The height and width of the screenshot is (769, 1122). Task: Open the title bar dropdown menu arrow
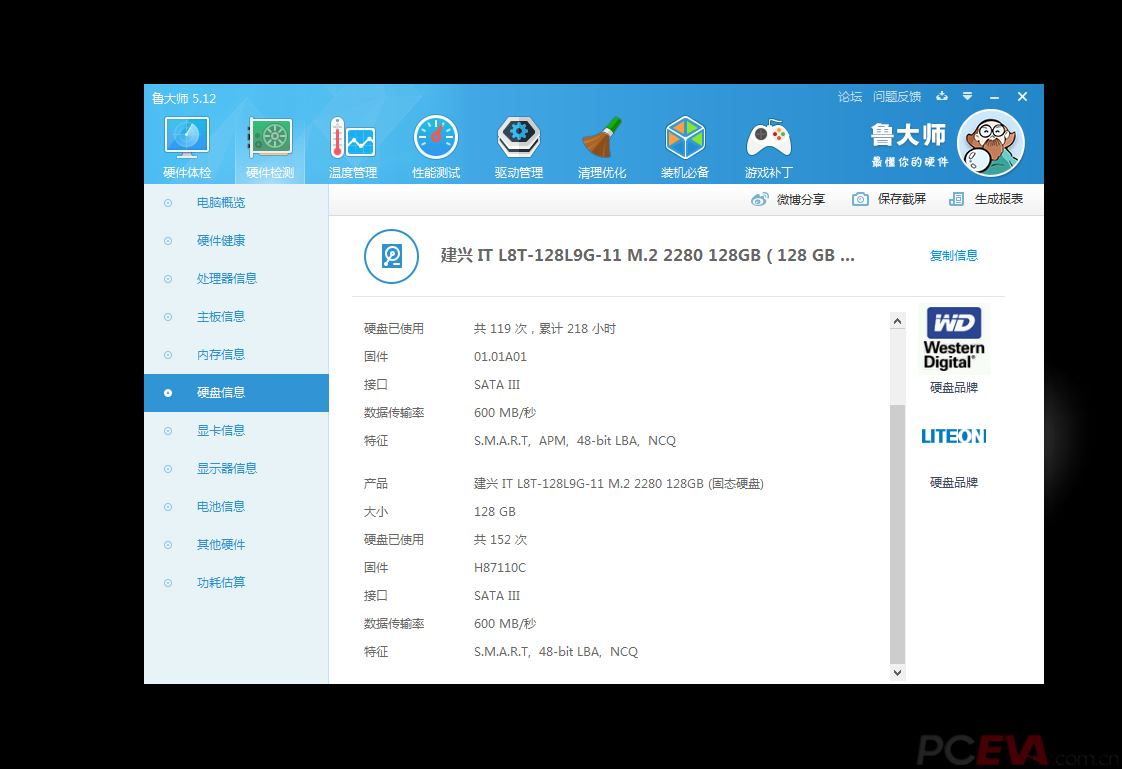(967, 96)
